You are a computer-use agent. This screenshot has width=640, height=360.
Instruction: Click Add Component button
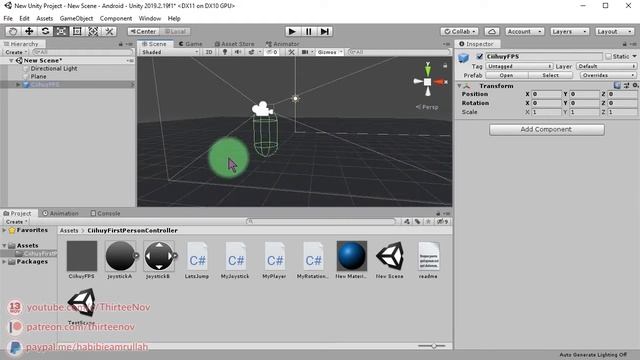pos(547,129)
